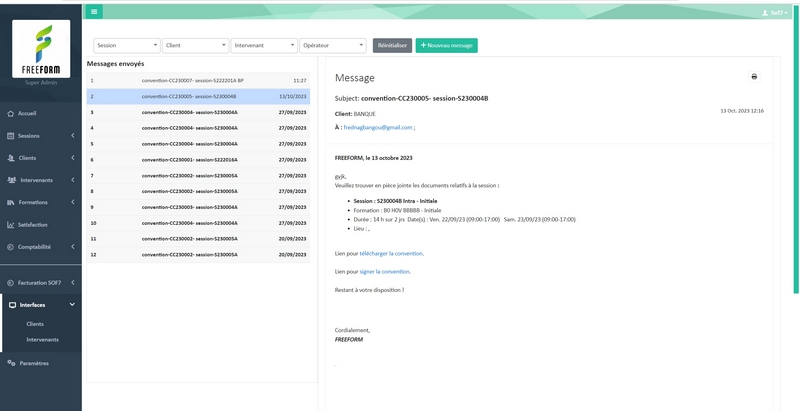The width and height of the screenshot is (800, 411).
Task: Click the Réinitialiser button
Action: click(x=392, y=45)
